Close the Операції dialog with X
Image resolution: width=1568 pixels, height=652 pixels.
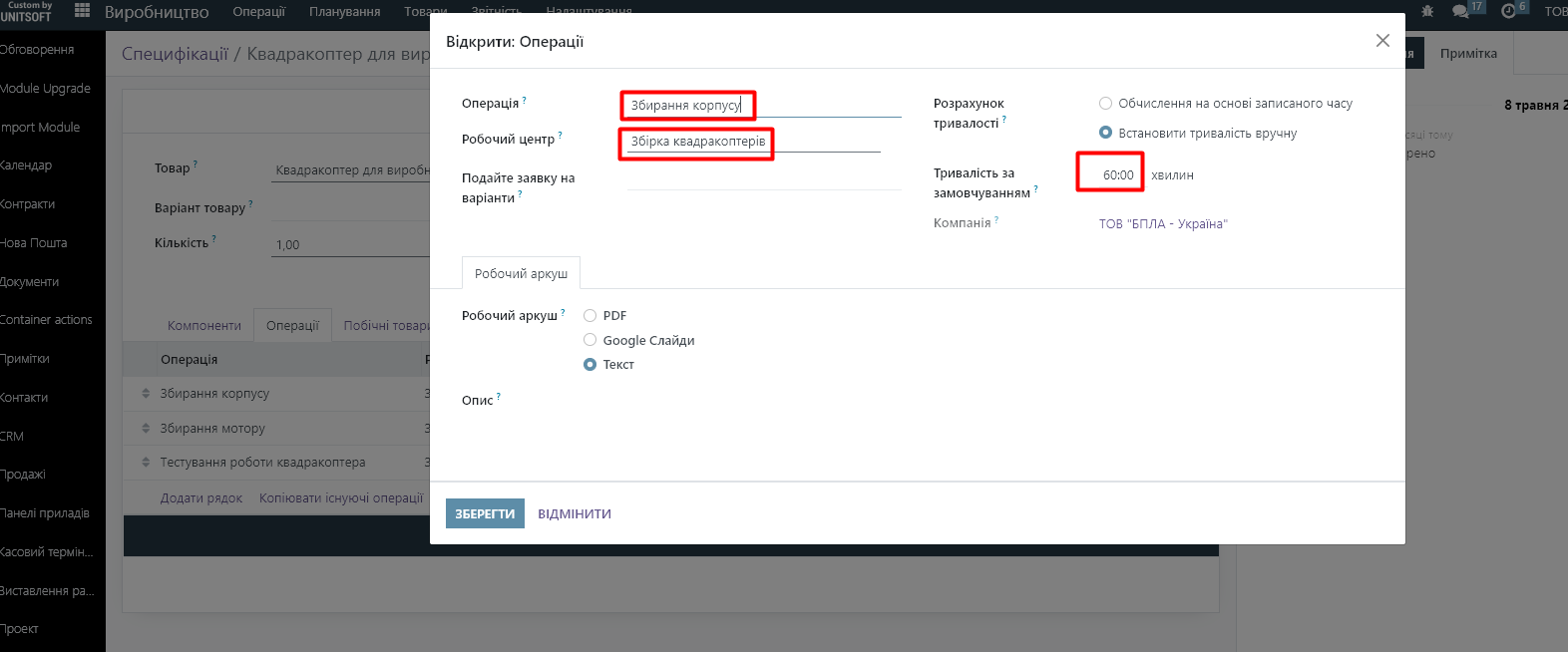click(x=1382, y=41)
